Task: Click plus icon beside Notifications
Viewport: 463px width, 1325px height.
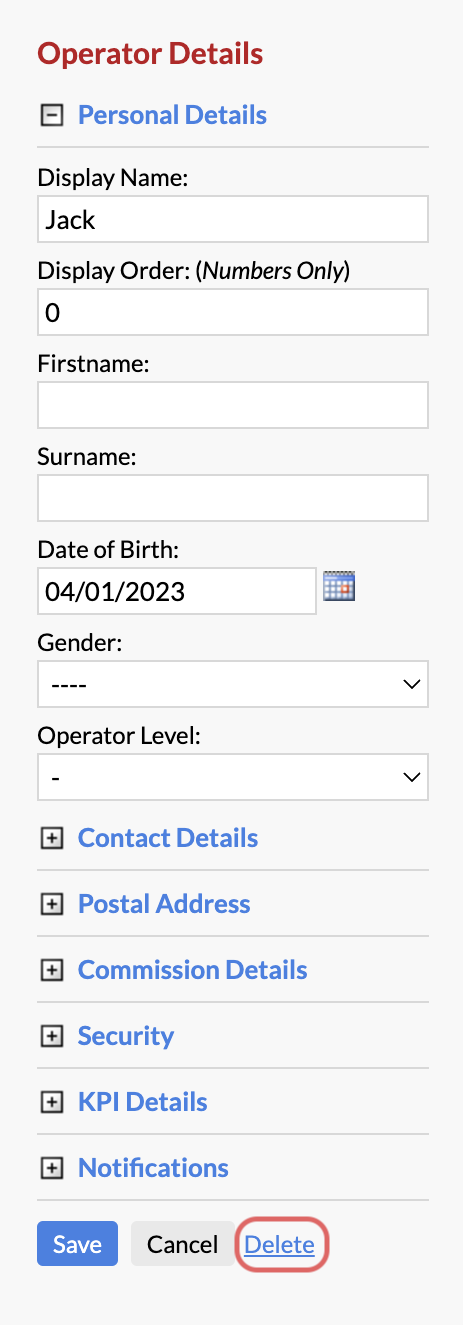Action: 51,1168
